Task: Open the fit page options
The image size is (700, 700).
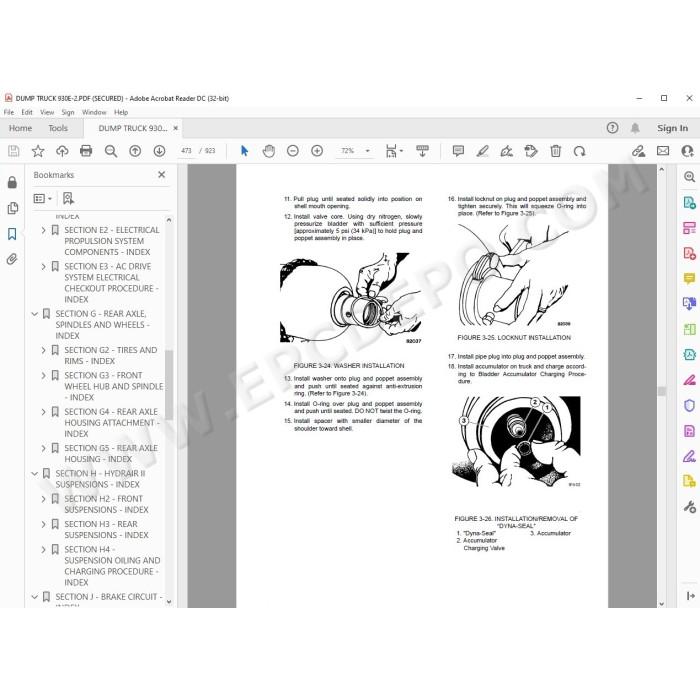Action: [x=394, y=151]
